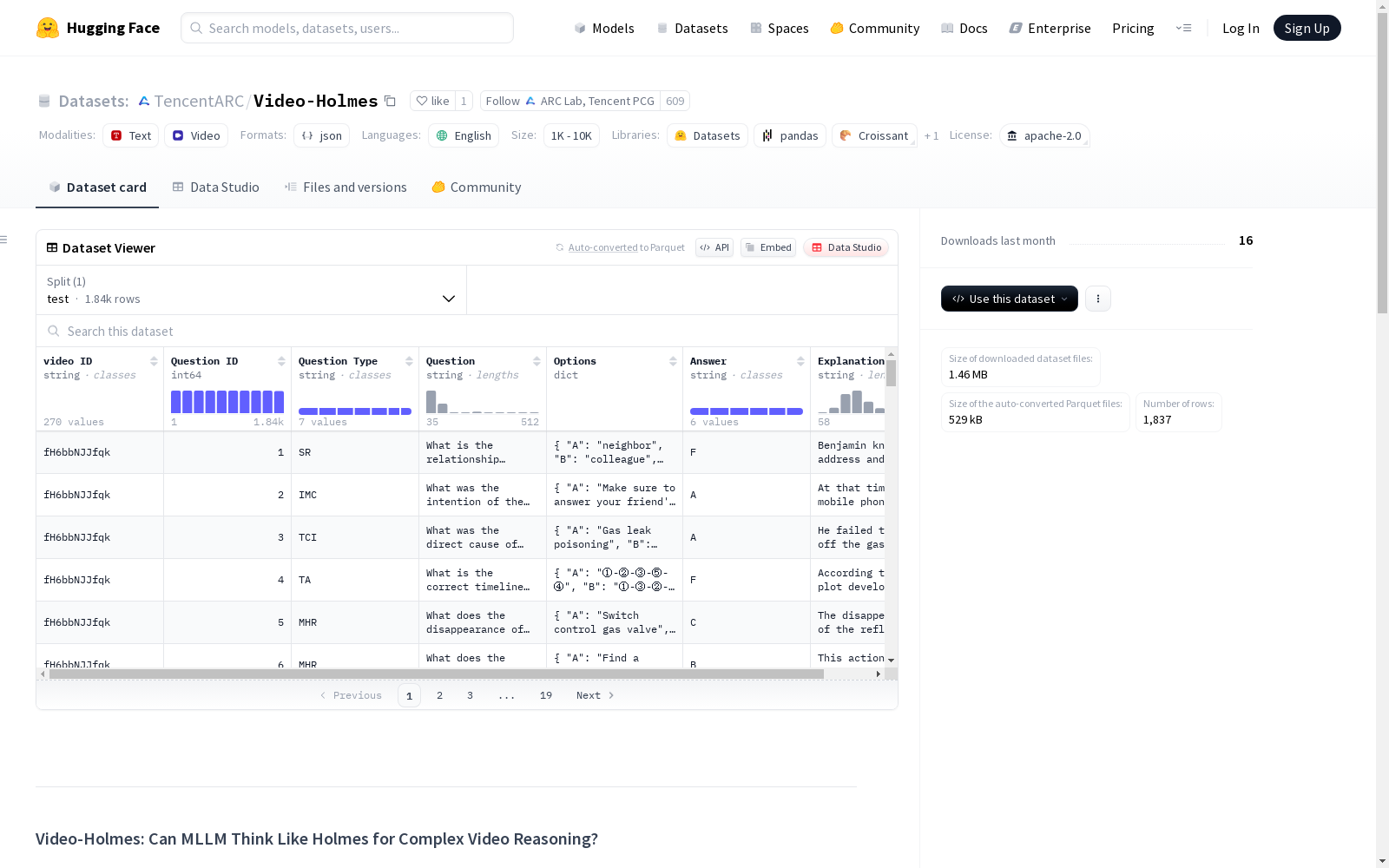Click the Search this dataset field
Image resolution: width=1389 pixels, height=868 pixels.
[x=467, y=331]
